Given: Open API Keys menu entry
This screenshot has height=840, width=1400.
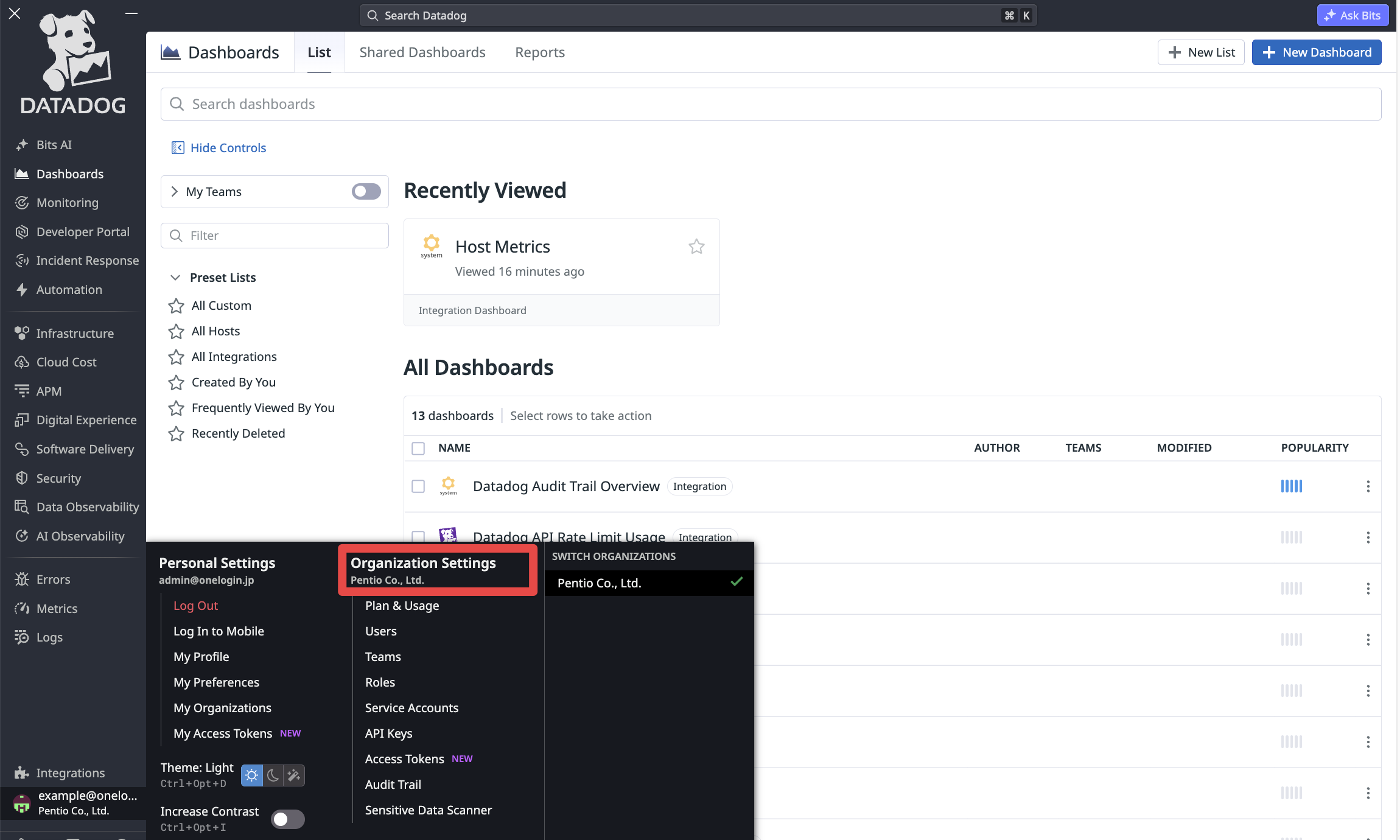Looking at the screenshot, I should point(389,733).
